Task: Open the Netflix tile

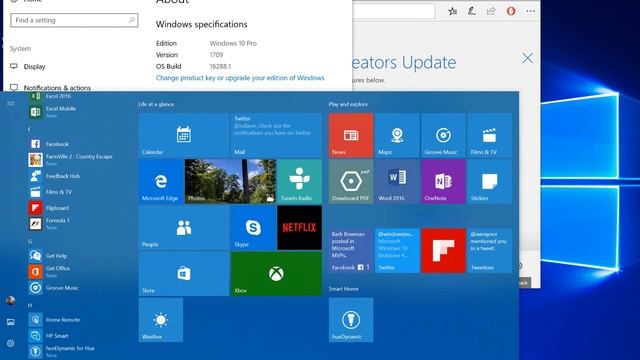Action: tap(299, 227)
